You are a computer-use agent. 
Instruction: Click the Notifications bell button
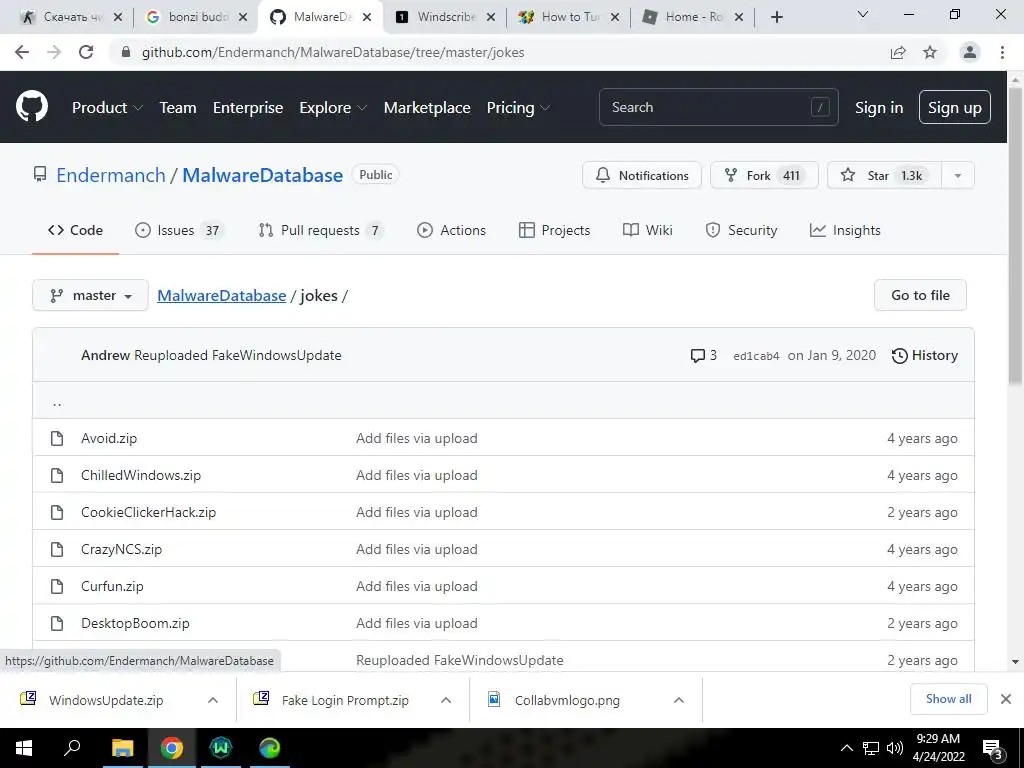(641, 175)
